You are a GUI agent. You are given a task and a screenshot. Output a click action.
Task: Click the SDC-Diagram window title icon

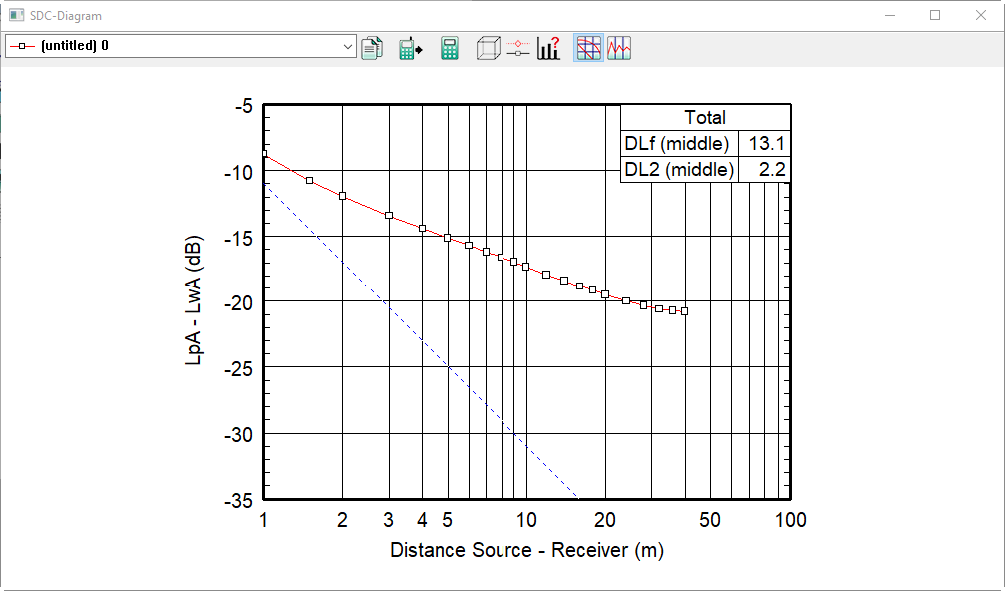(17, 15)
